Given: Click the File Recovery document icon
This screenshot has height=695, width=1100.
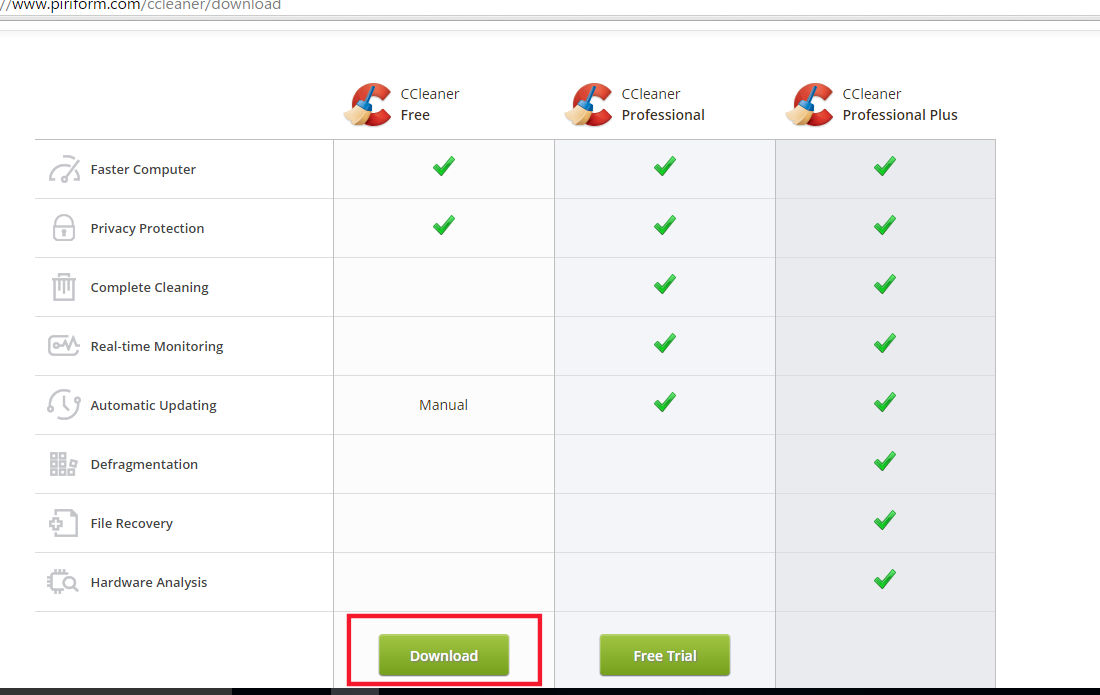Looking at the screenshot, I should pos(64,523).
